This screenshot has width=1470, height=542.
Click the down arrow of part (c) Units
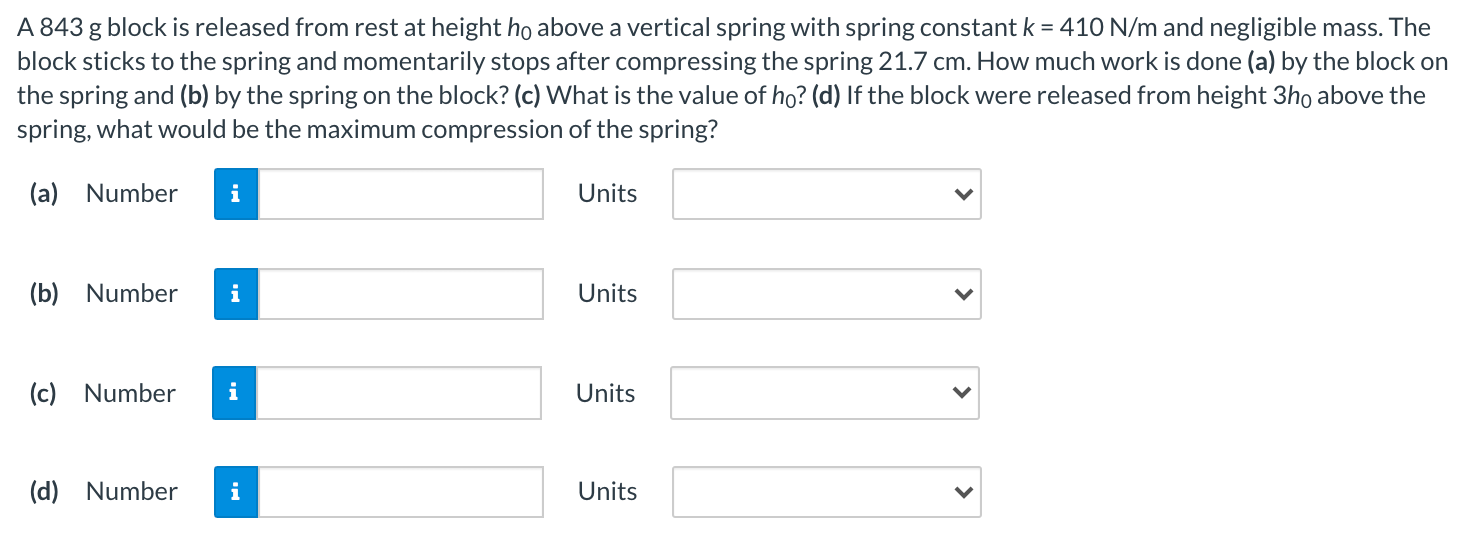point(961,394)
